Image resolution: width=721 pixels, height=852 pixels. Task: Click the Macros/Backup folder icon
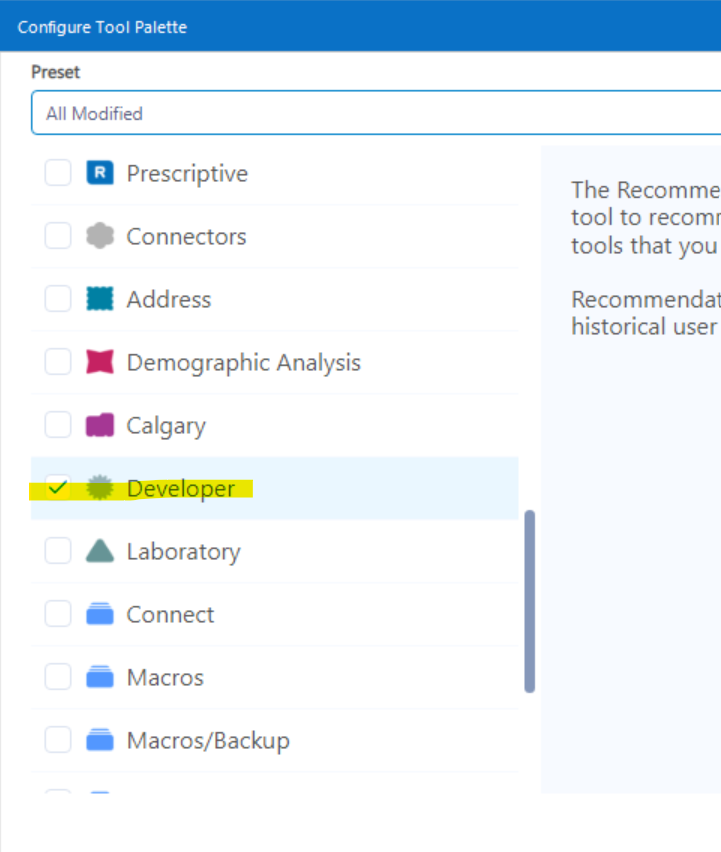(100, 740)
